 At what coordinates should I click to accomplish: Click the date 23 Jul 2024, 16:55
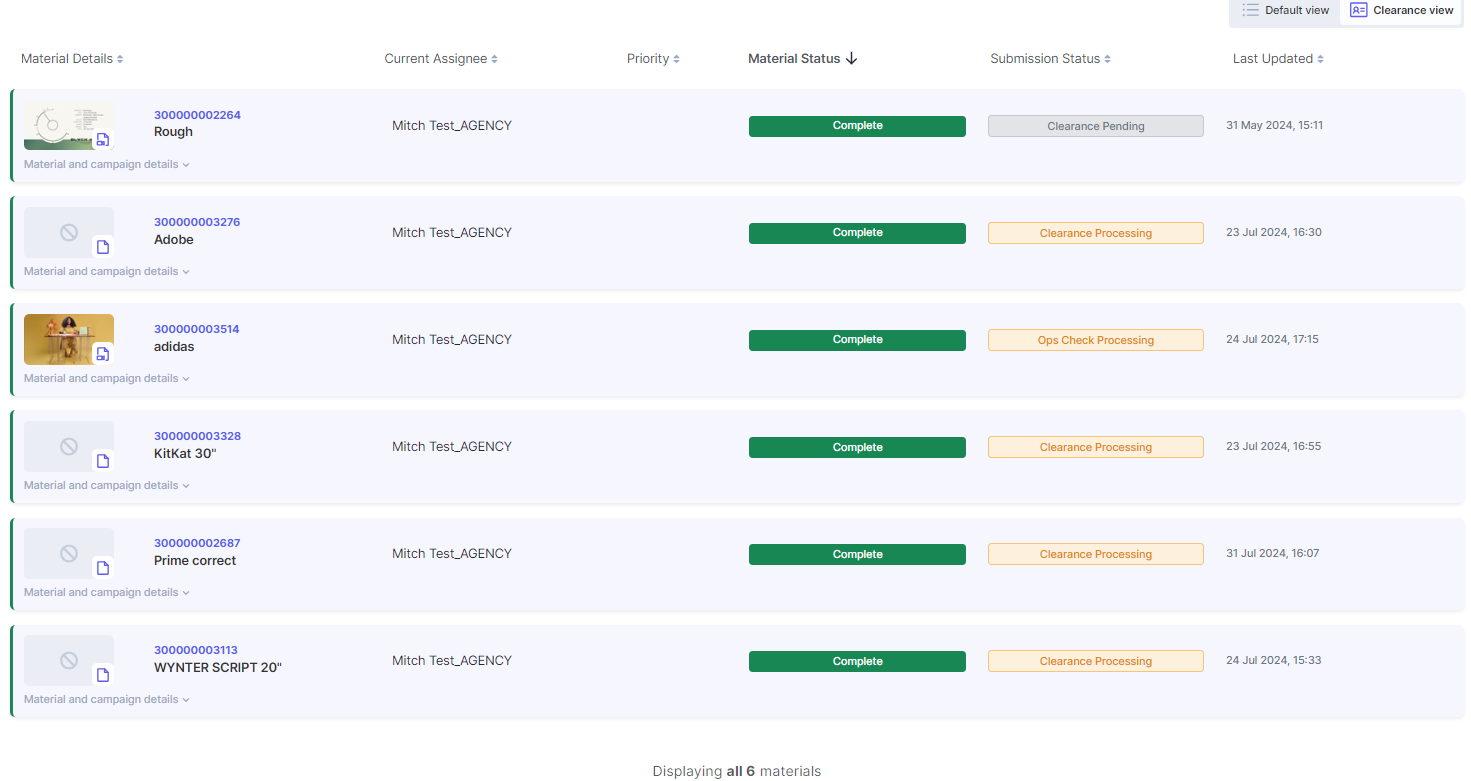(1273, 446)
